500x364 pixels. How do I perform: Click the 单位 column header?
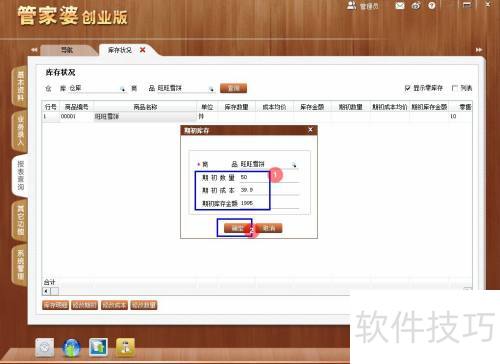click(207, 107)
